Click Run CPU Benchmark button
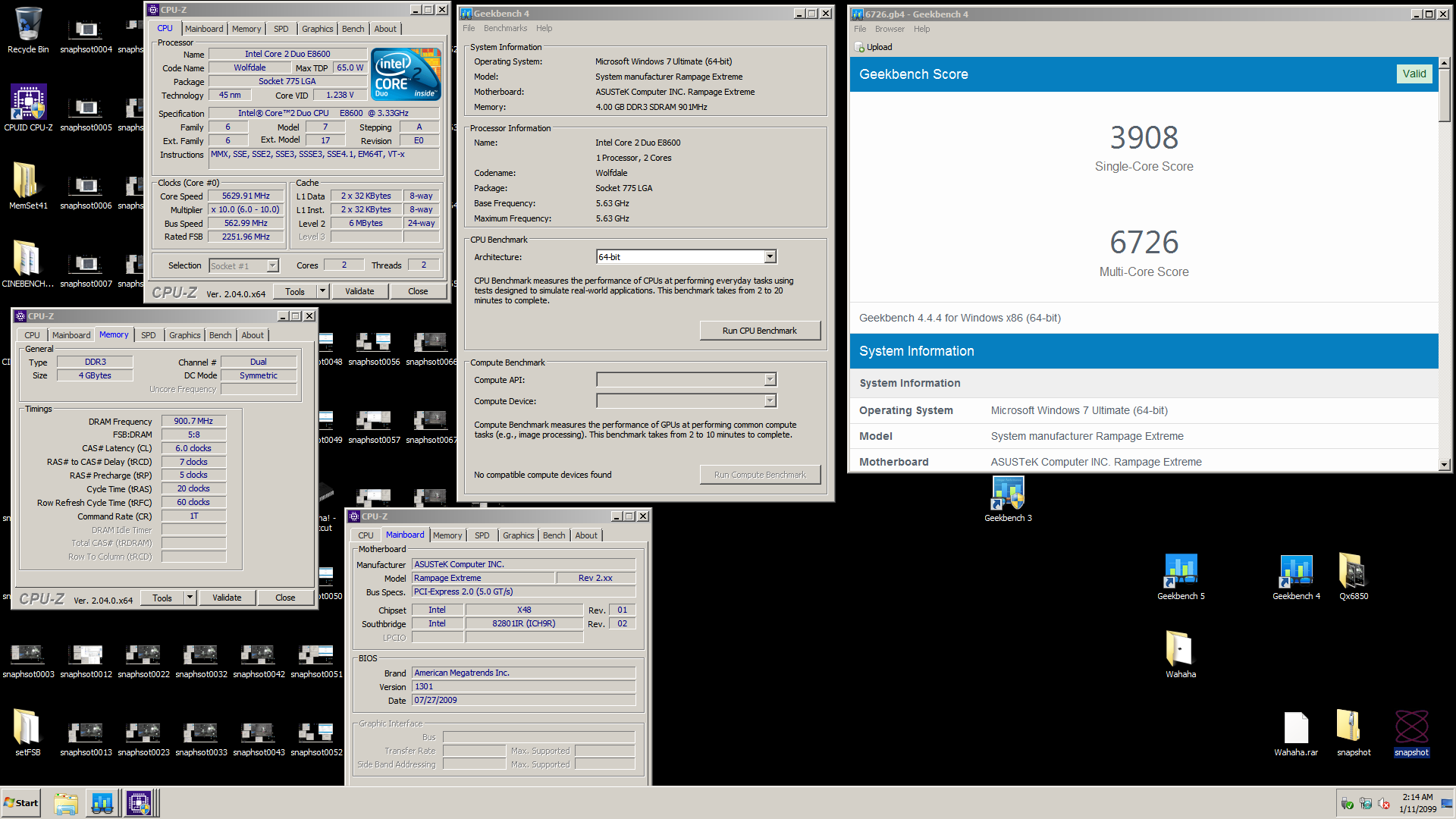 click(759, 331)
